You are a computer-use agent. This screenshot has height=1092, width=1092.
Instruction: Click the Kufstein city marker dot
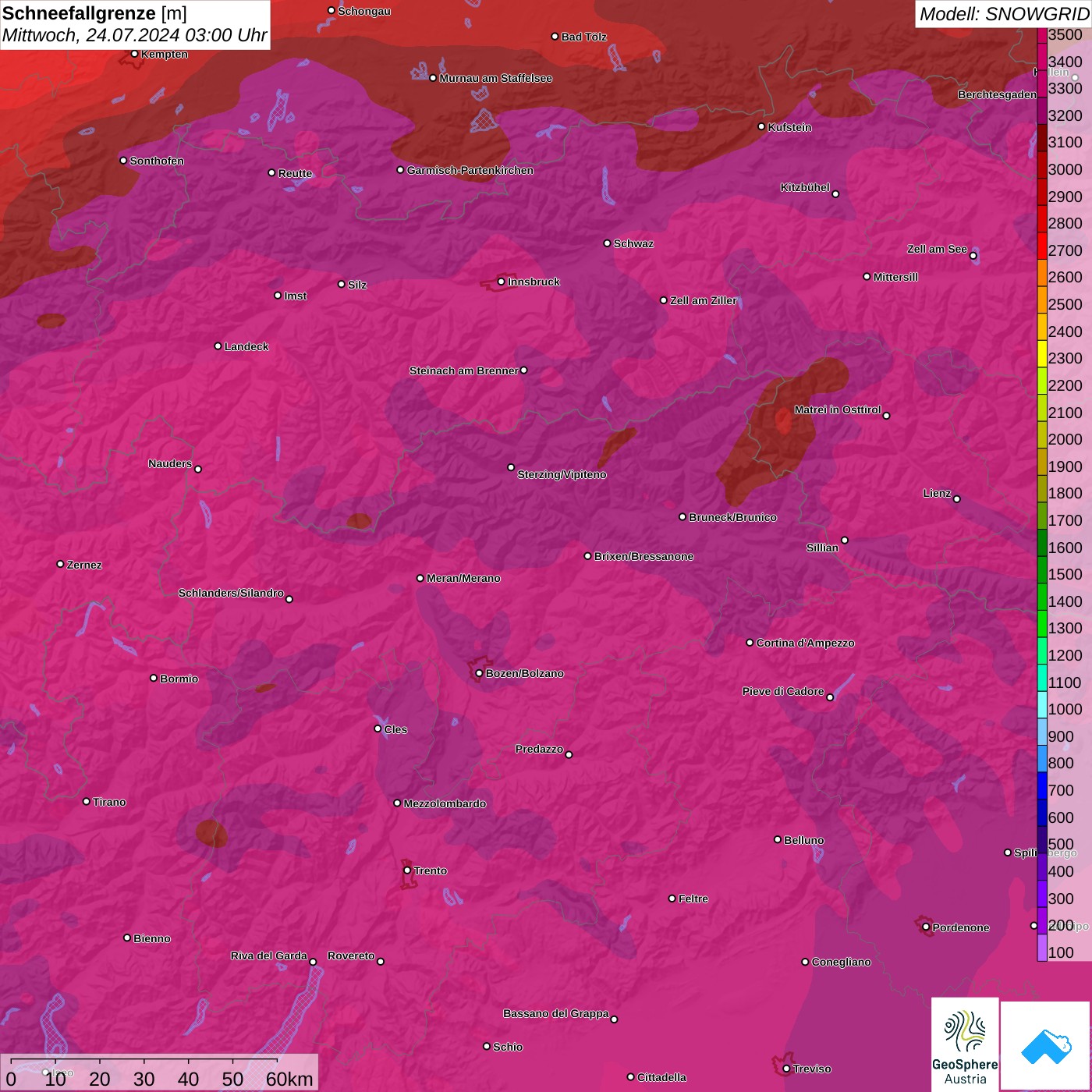click(x=762, y=126)
